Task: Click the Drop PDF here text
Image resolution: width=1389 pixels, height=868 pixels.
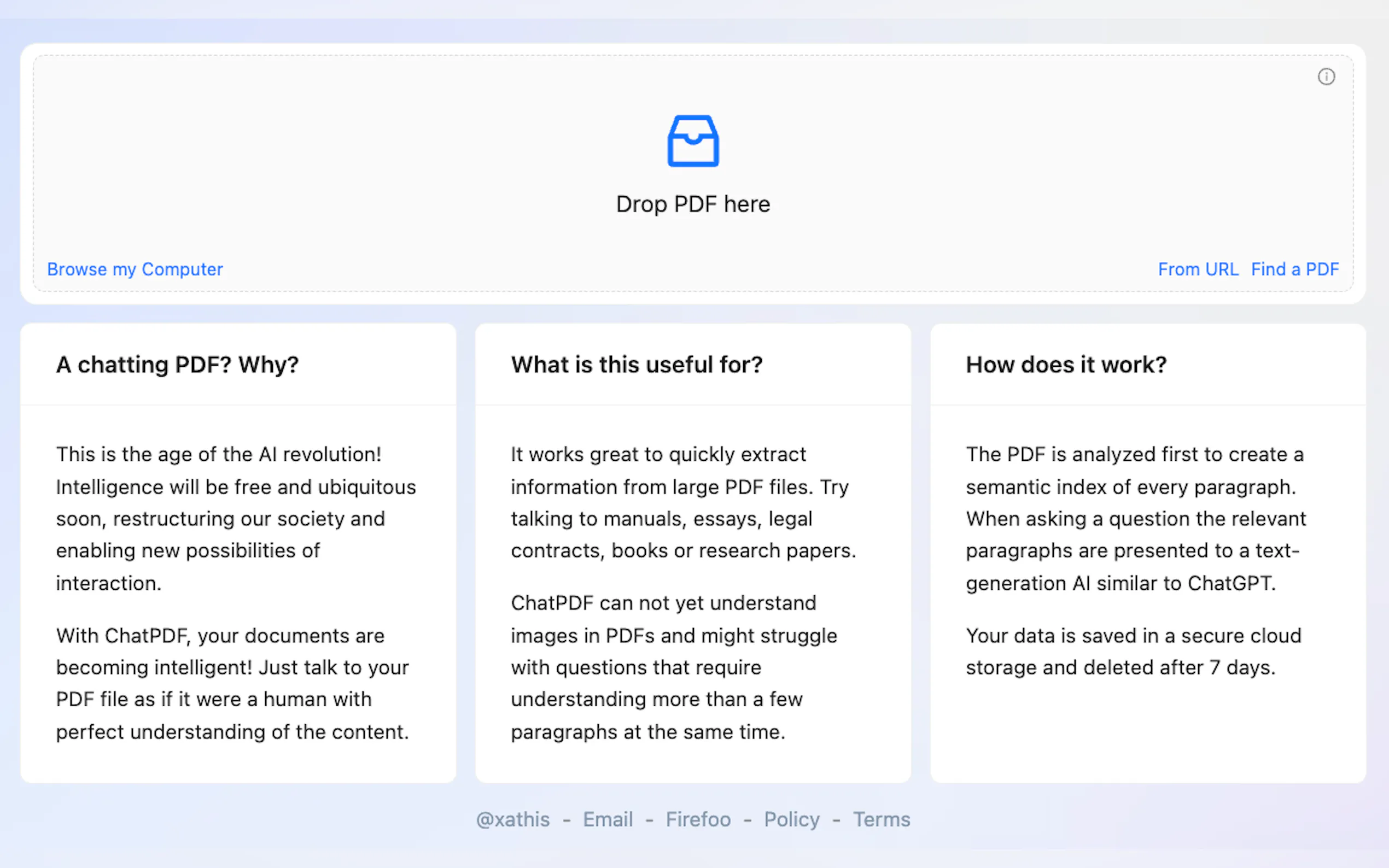Action: [x=692, y=204]
